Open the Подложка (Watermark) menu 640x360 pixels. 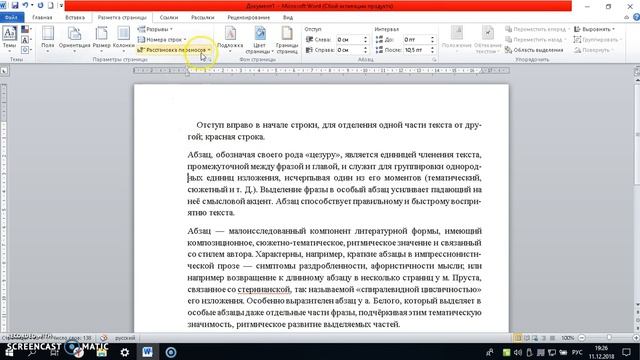(230, 39)
